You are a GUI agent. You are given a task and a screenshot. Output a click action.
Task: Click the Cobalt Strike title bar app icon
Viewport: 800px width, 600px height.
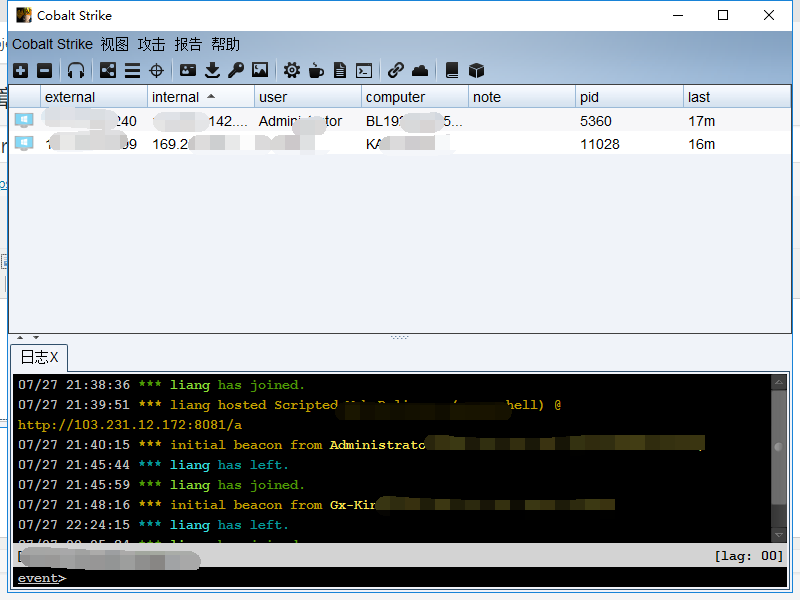click(x=23, y=15)
